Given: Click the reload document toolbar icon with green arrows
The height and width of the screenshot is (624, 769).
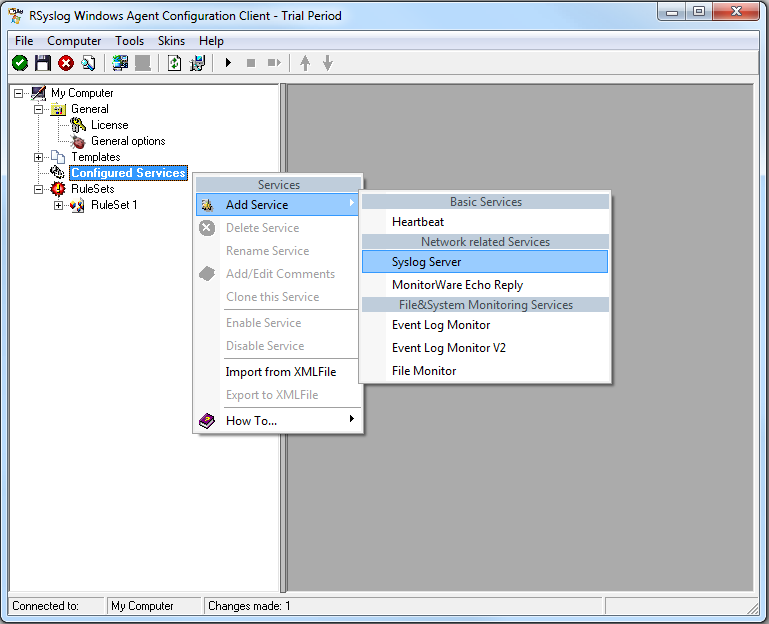Looking at the screenshot, I should [x=175, y=63].
